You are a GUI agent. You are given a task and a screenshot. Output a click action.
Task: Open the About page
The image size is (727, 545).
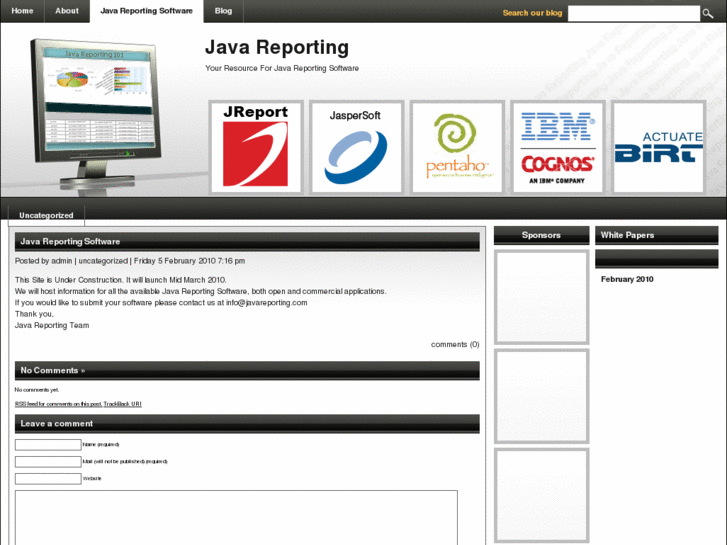pyautogui.click(x=67, y=11)
